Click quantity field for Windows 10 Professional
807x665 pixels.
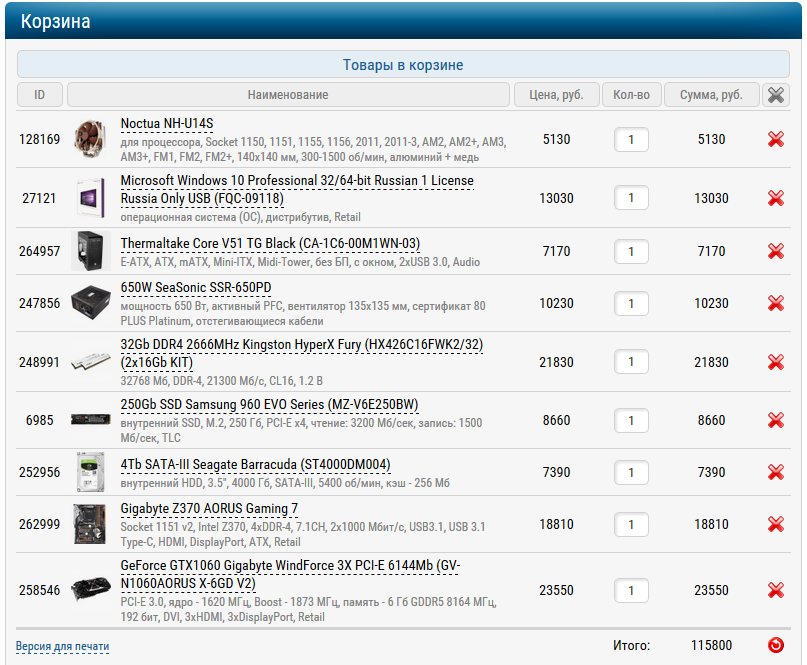click(631, 198)
